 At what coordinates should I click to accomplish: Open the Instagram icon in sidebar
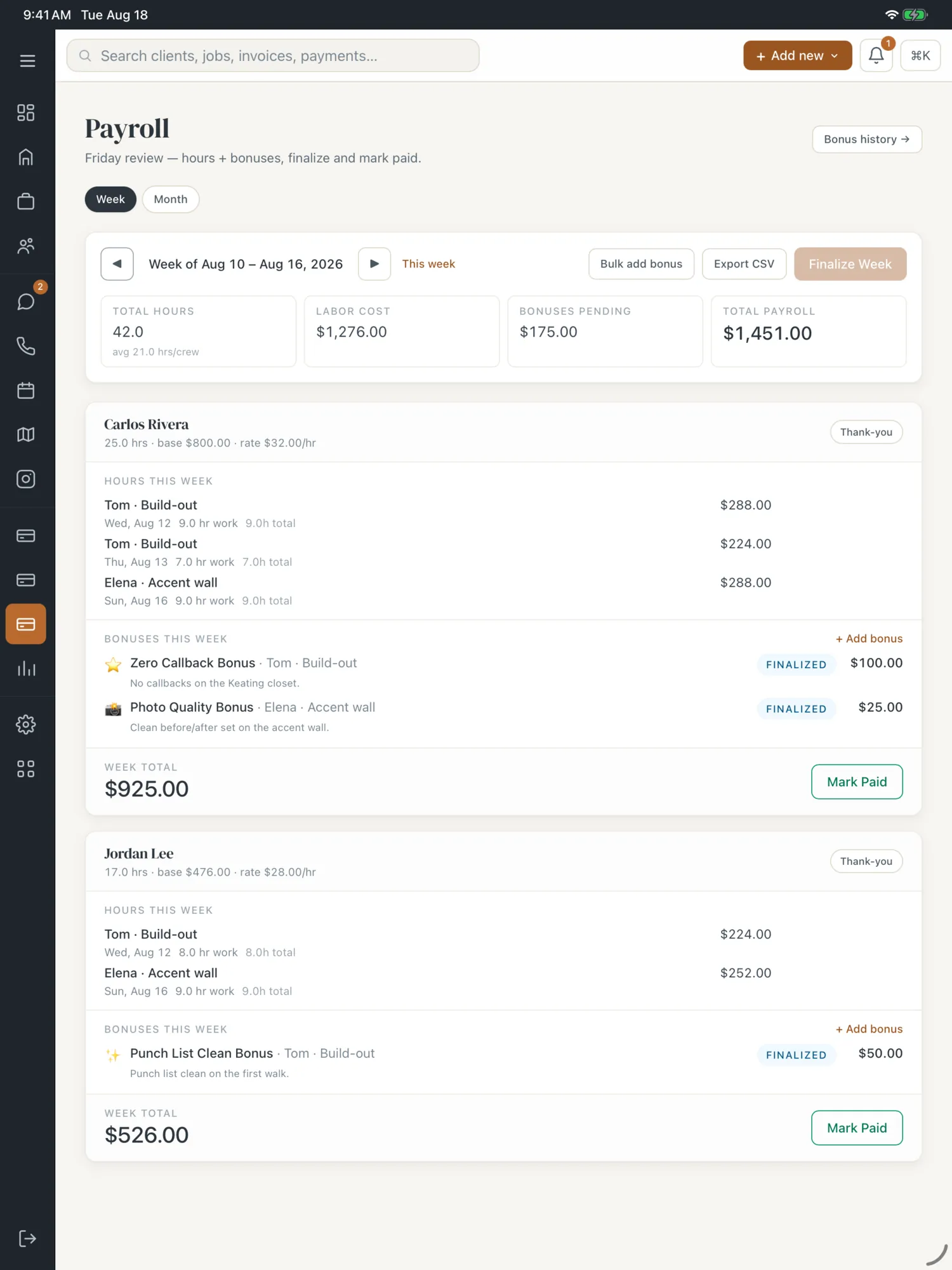[26, 479]
